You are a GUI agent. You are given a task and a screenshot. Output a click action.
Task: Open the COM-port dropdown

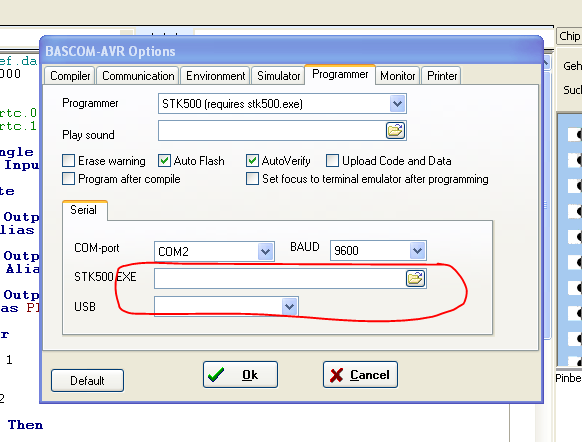point(265,251)
